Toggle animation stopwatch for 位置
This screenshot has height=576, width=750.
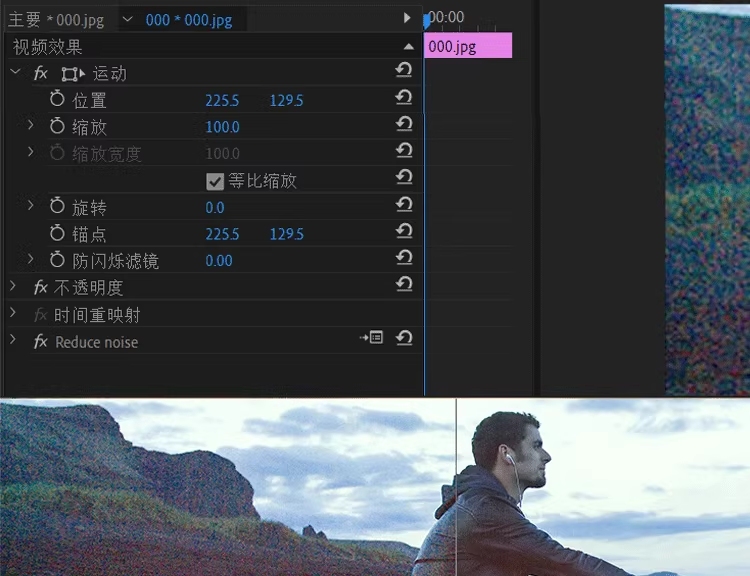point(57,99)
